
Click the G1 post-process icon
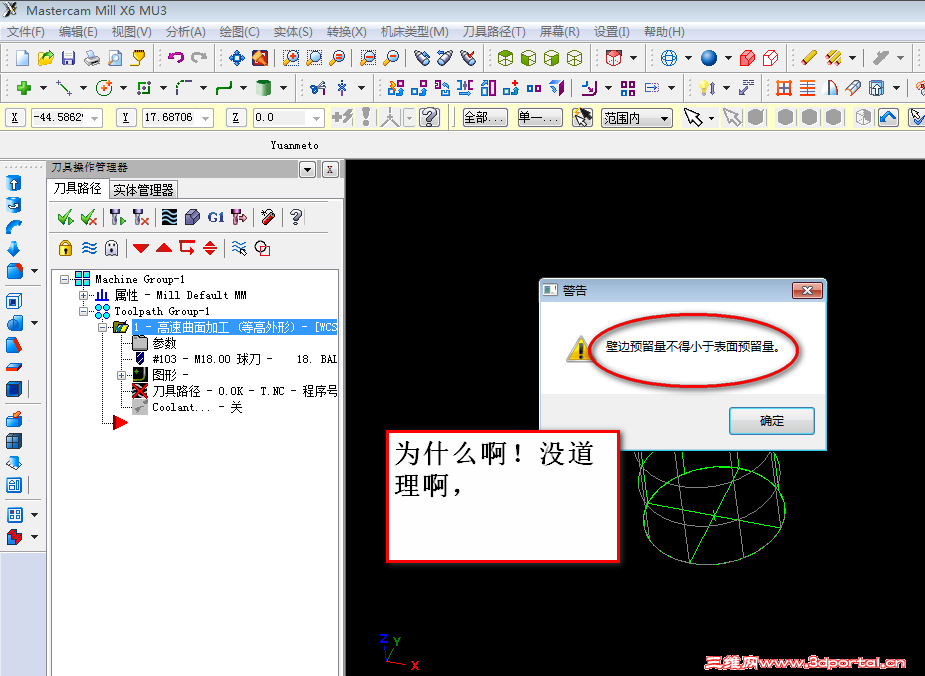pyautogui.click(x=216, y=218)
